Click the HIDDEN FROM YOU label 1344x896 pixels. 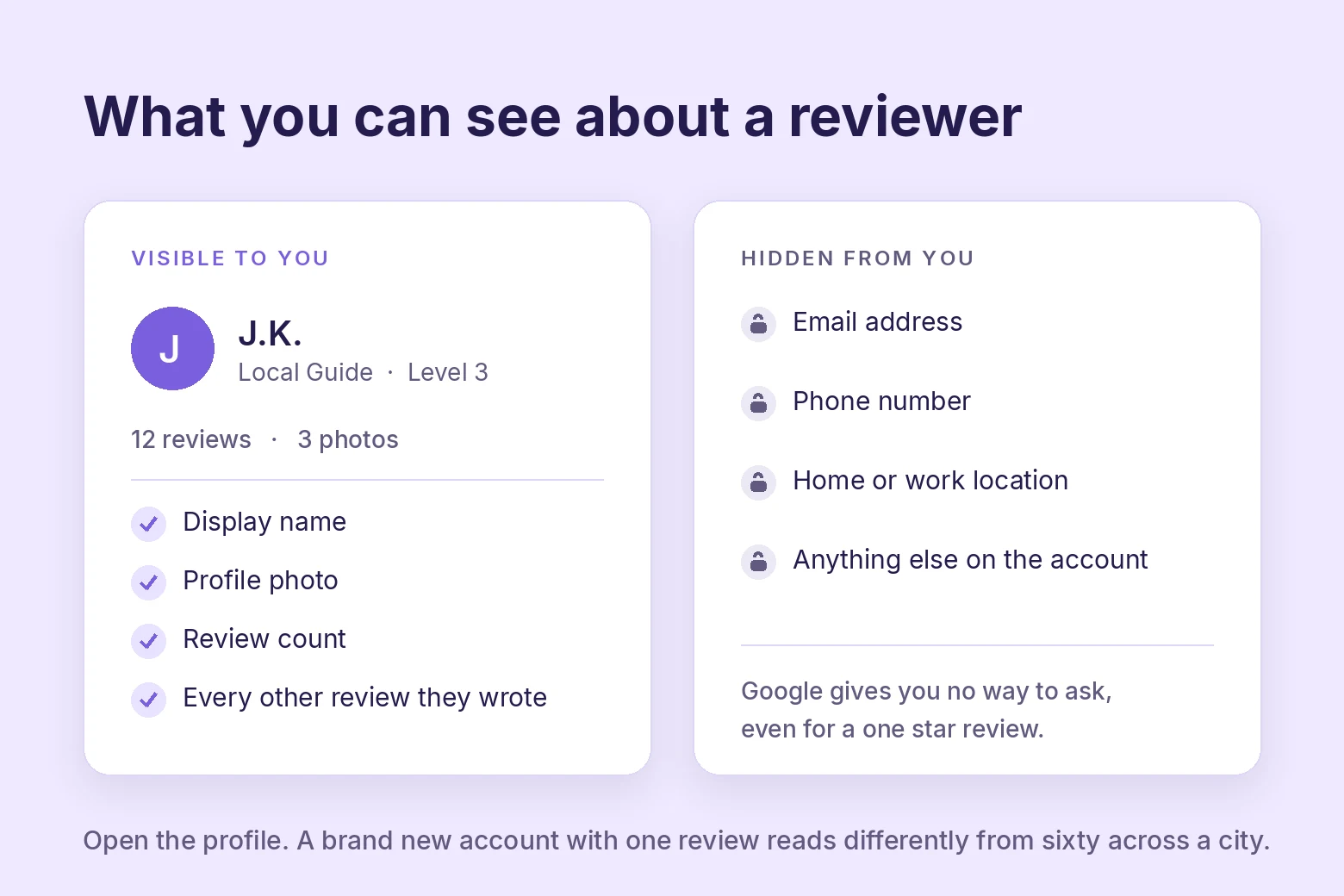[857, 258]
